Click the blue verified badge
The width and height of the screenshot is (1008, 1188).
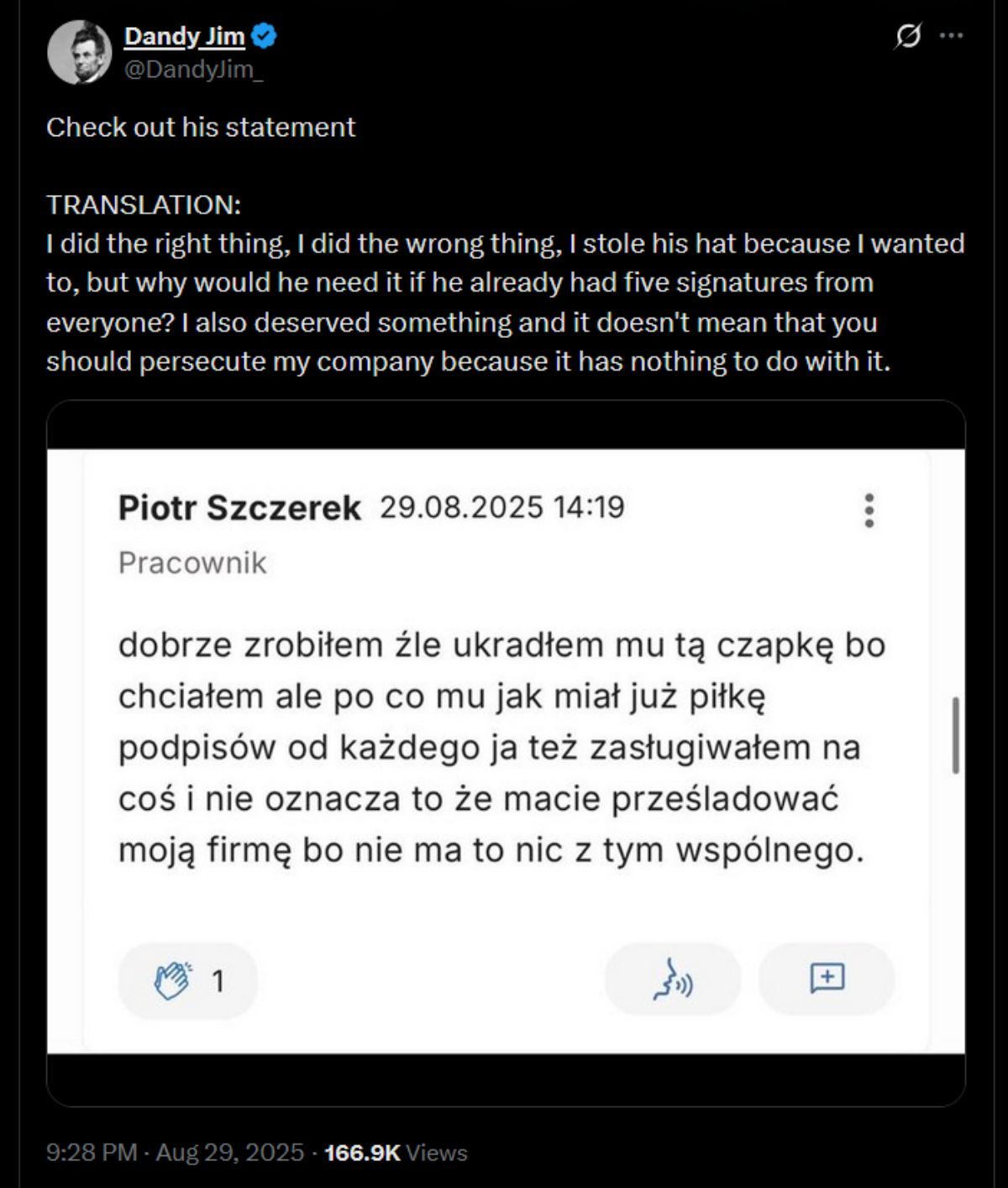(265, 36)
